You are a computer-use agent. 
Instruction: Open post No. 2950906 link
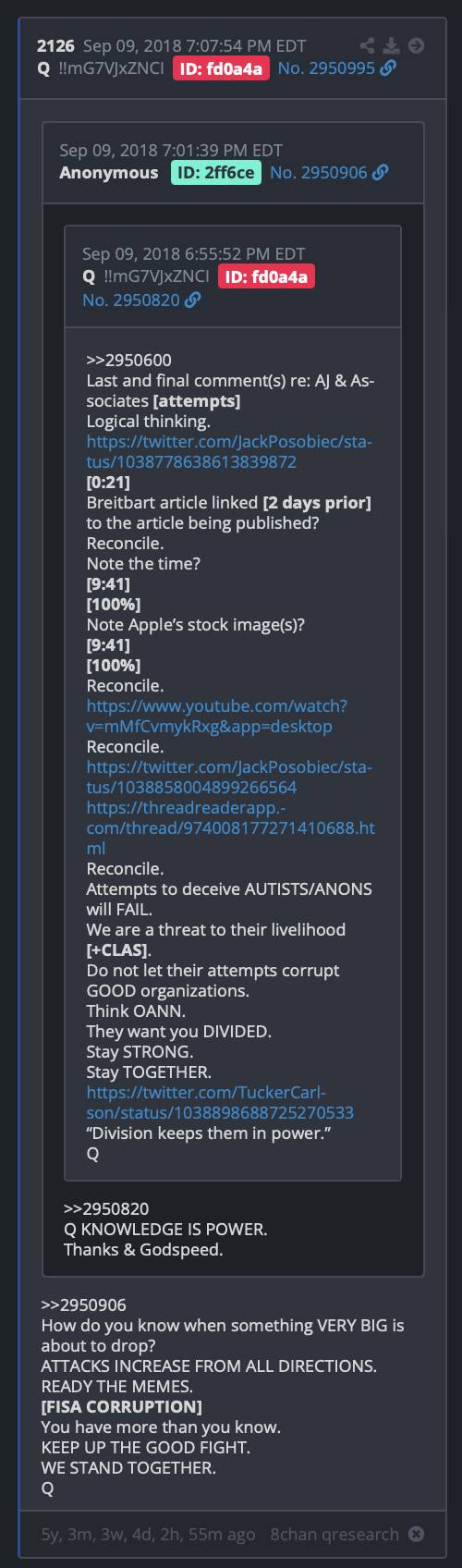(x=319, y=173)
